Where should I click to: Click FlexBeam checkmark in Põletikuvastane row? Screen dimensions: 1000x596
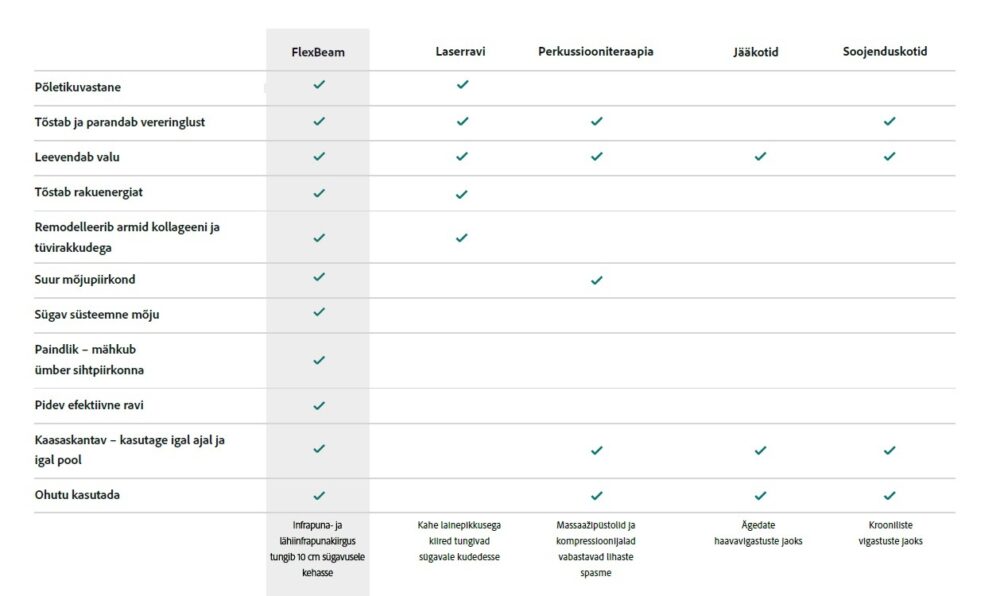click(319, 84)
